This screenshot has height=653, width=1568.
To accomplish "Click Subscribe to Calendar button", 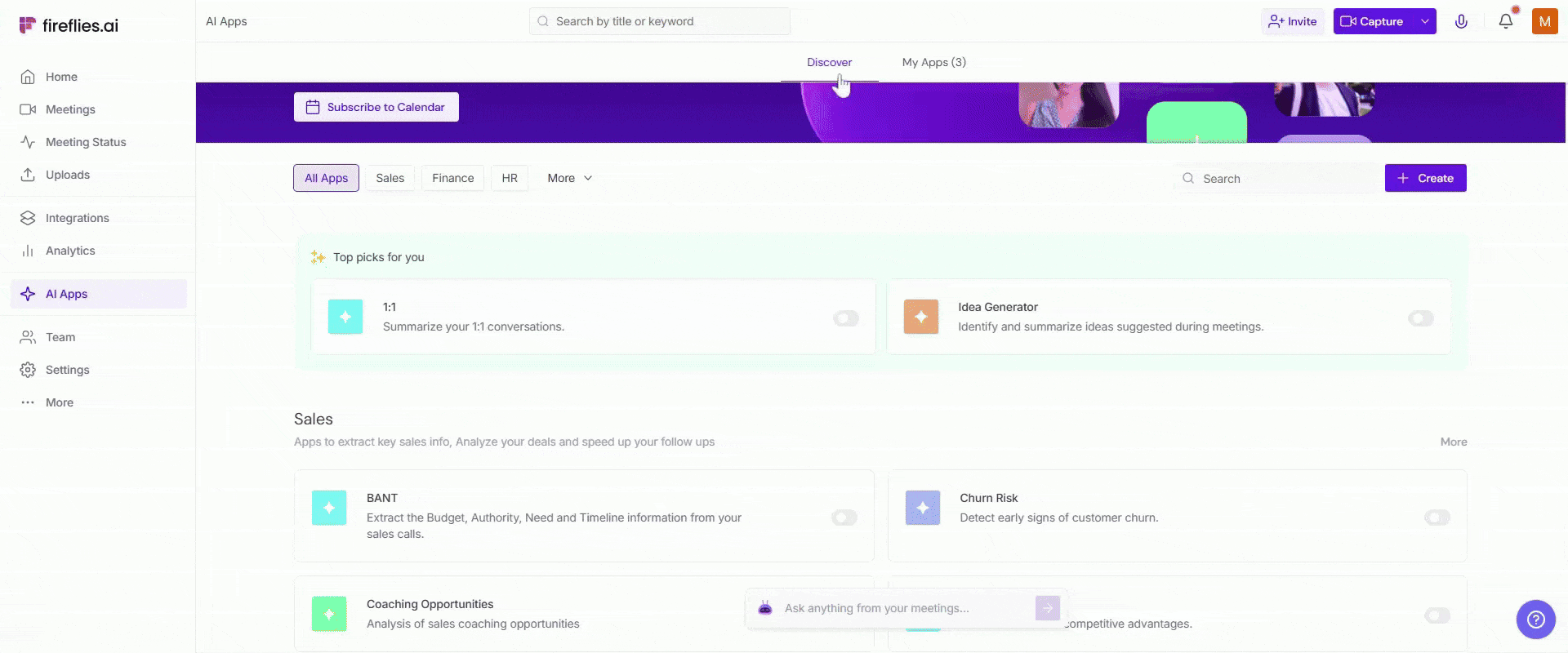I will pos(376,107).
